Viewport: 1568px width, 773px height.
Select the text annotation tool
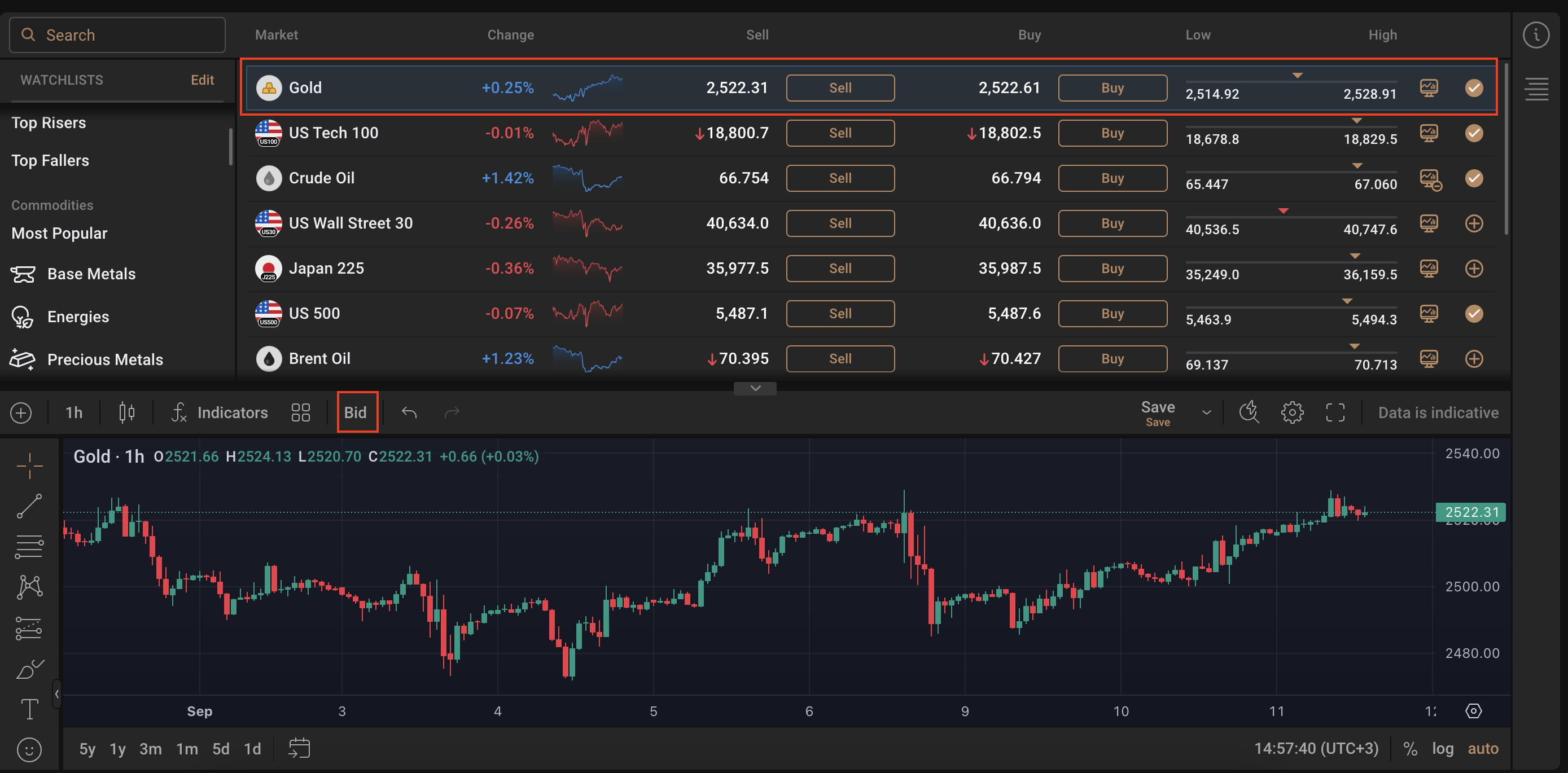click(x=29, y=709)
